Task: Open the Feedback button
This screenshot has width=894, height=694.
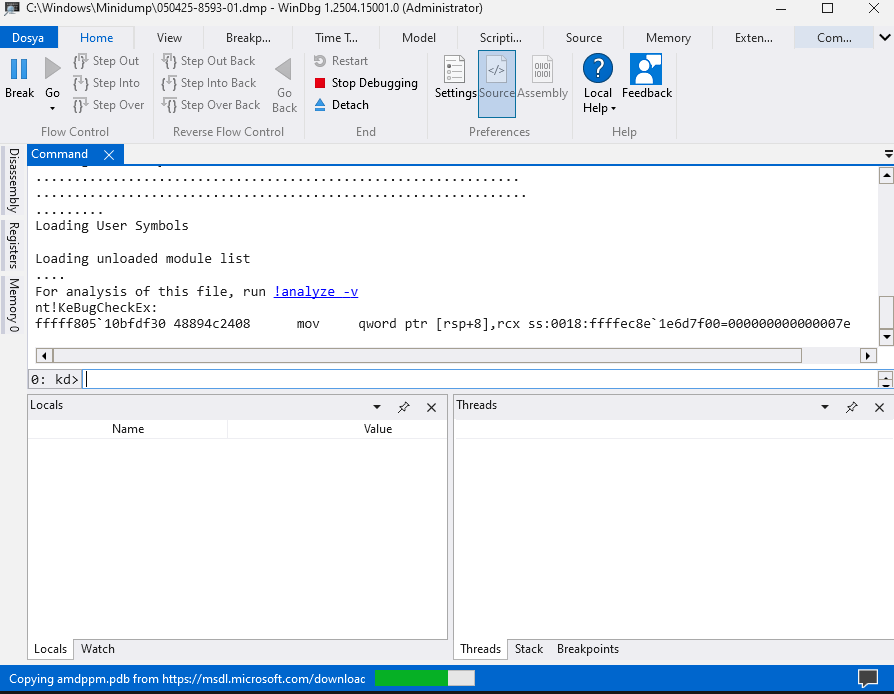Action: (647, 76)
